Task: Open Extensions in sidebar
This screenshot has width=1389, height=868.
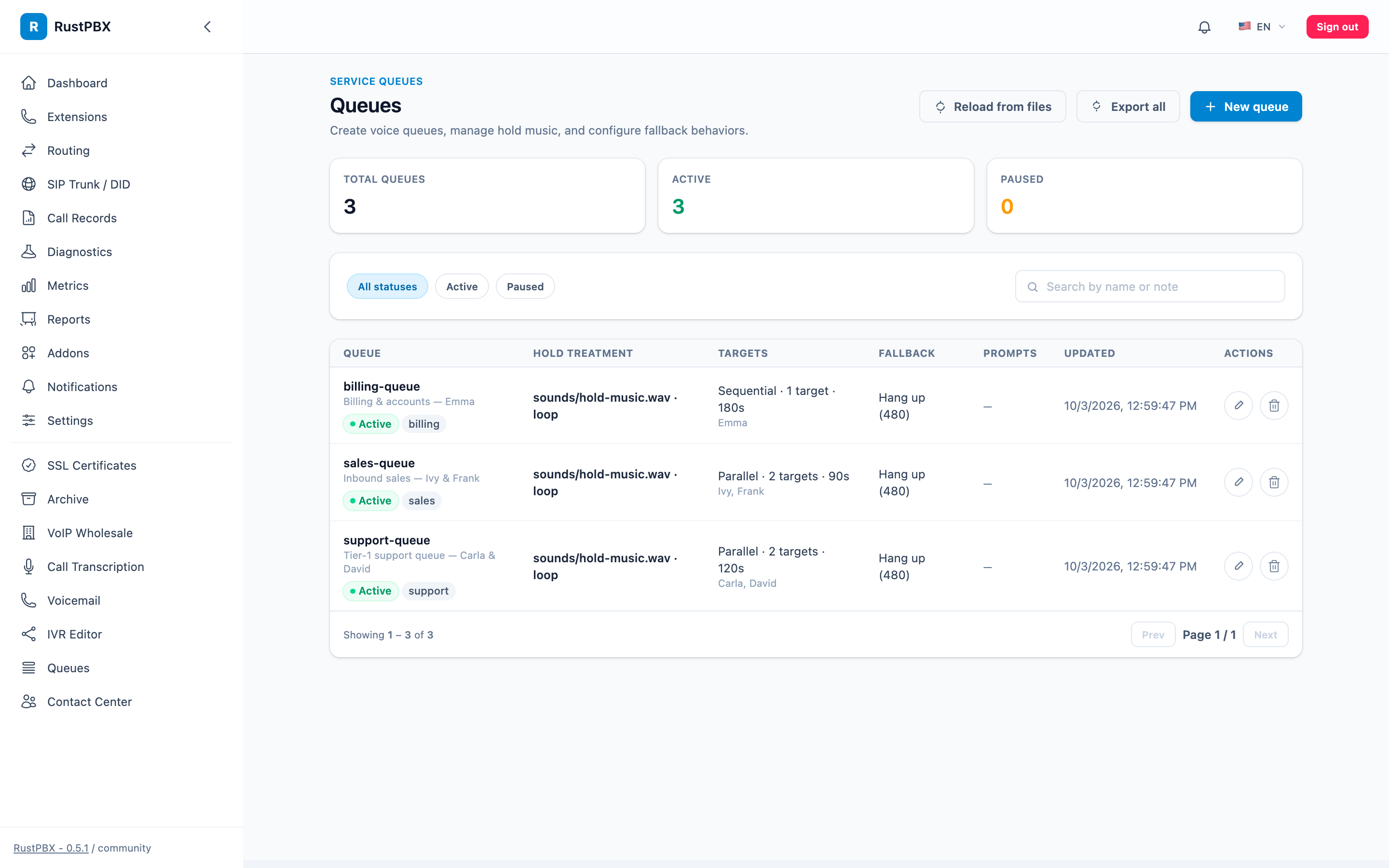Action: [122, 117]
